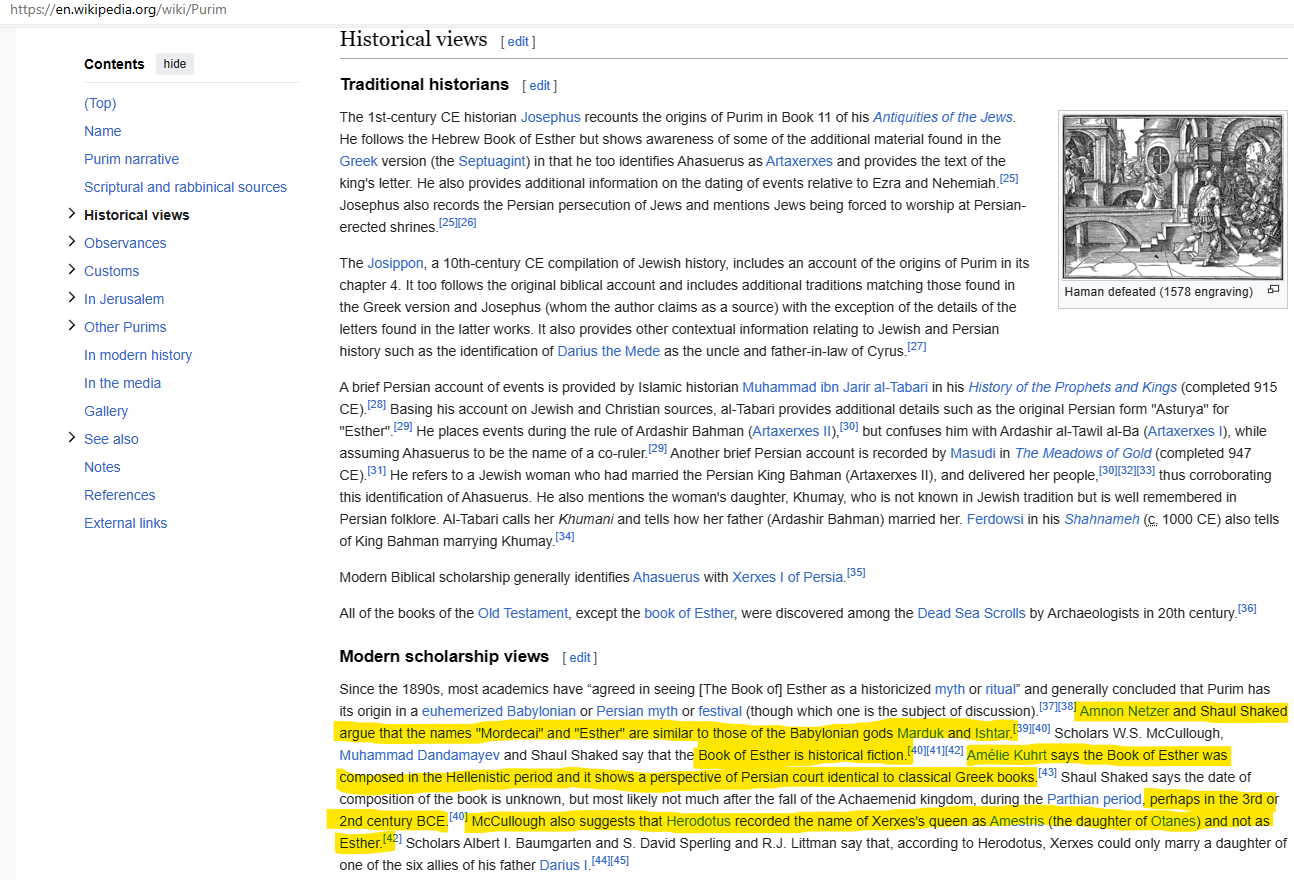Open Xerxes I of Persia link

point(788,577)
